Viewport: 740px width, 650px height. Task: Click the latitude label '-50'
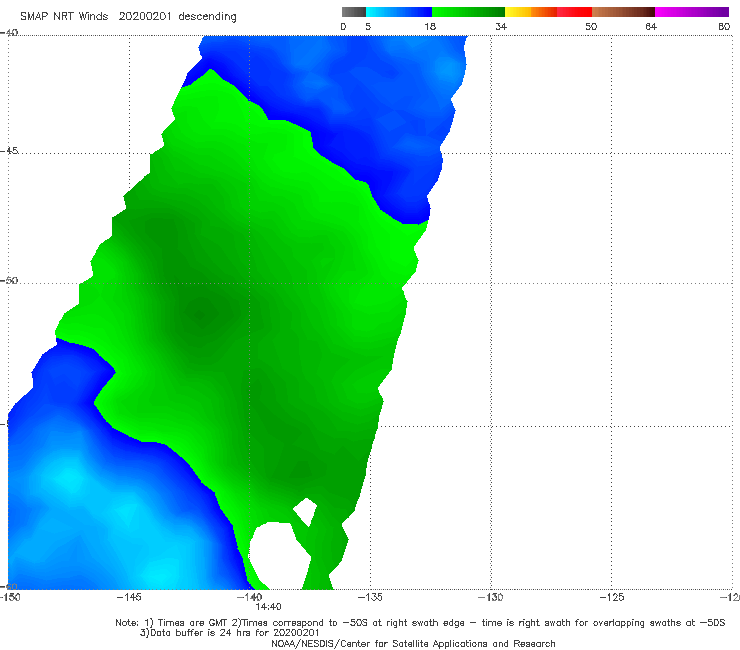[9, 281]
